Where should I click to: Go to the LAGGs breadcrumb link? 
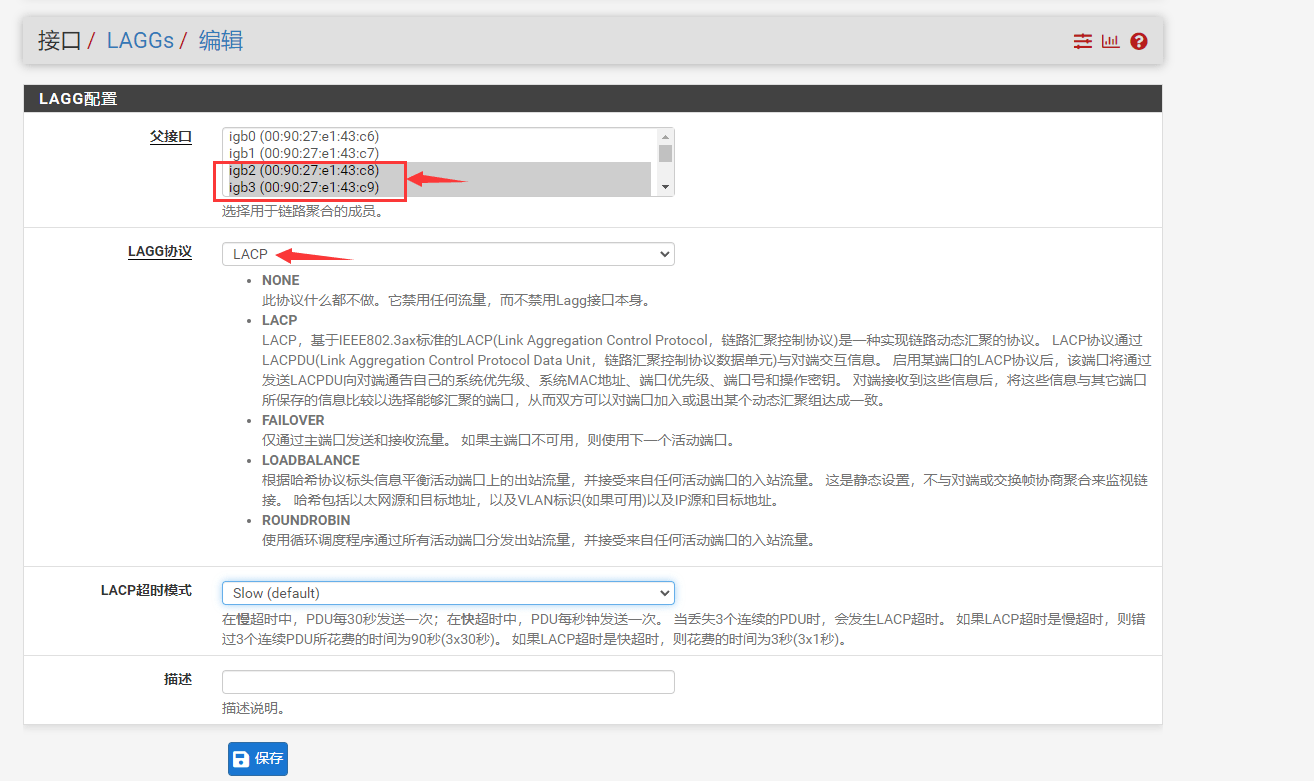(x=140, y=41)
